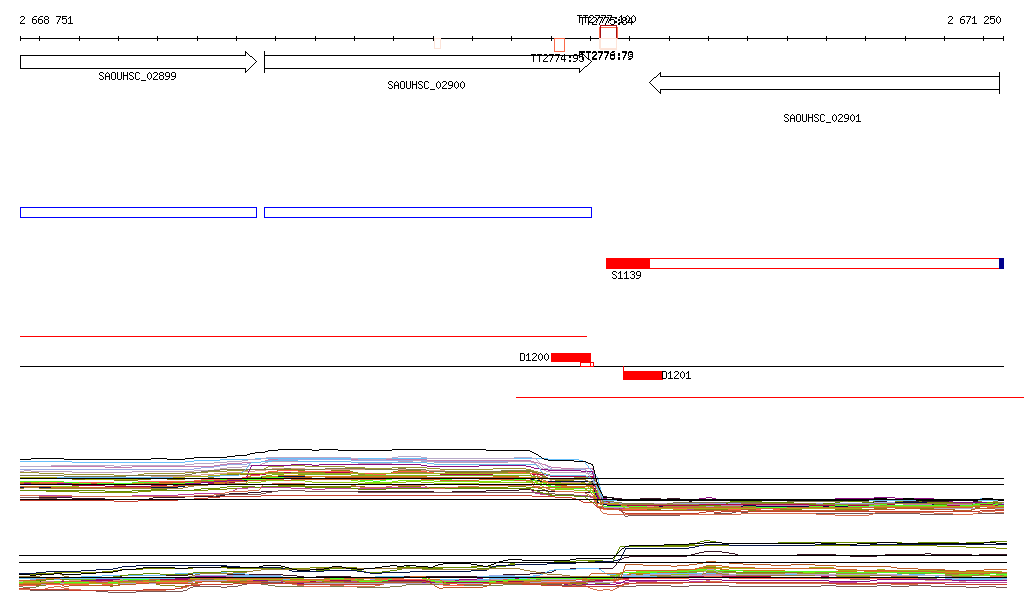
Task: Click the end coordinate 2 671 250
Action: pyautogui.click(x=974, y=20)
